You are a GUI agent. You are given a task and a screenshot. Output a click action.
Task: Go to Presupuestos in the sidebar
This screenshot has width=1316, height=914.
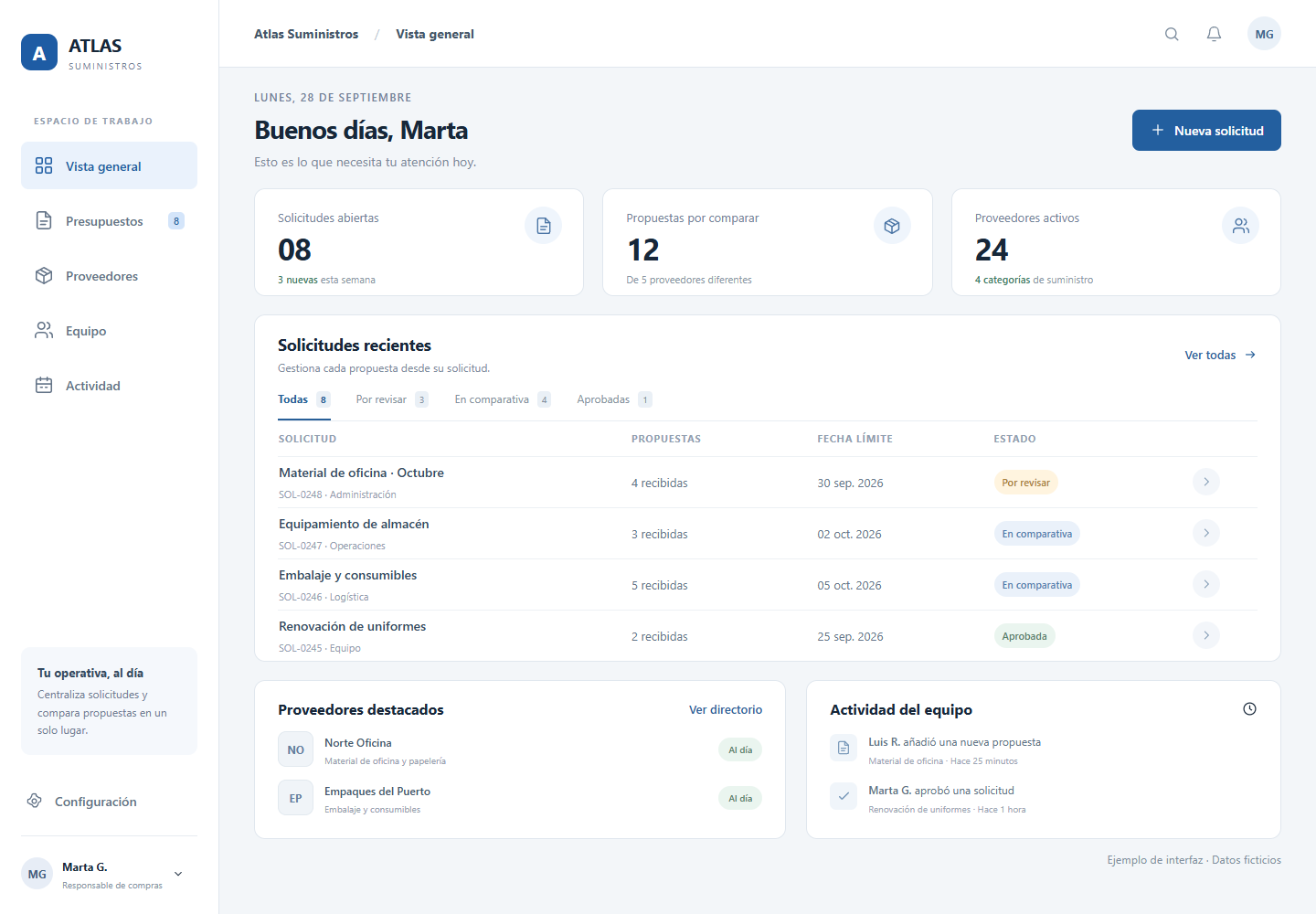pos(109,220)
